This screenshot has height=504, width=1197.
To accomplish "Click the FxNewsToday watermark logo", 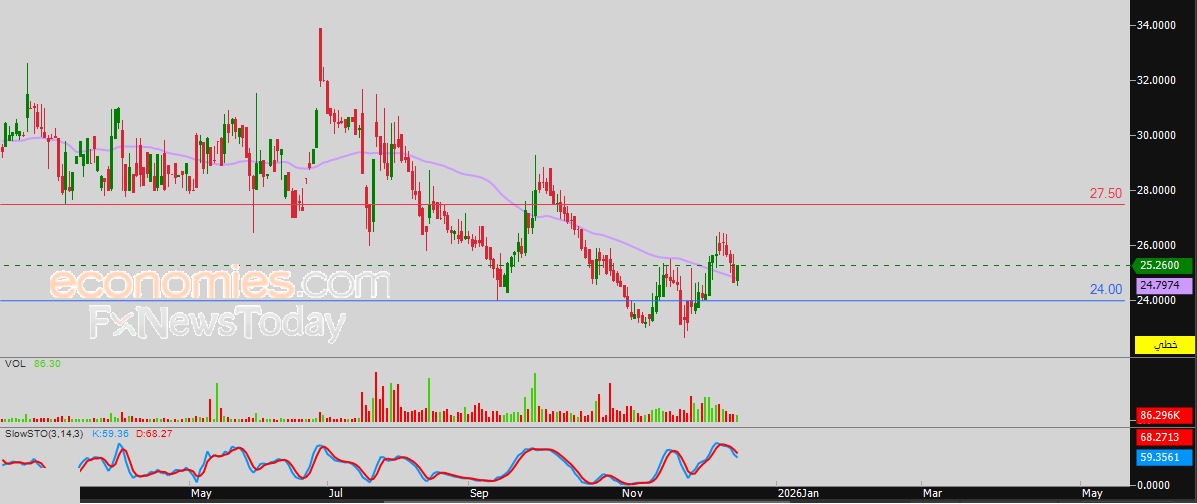I will 218,324.
